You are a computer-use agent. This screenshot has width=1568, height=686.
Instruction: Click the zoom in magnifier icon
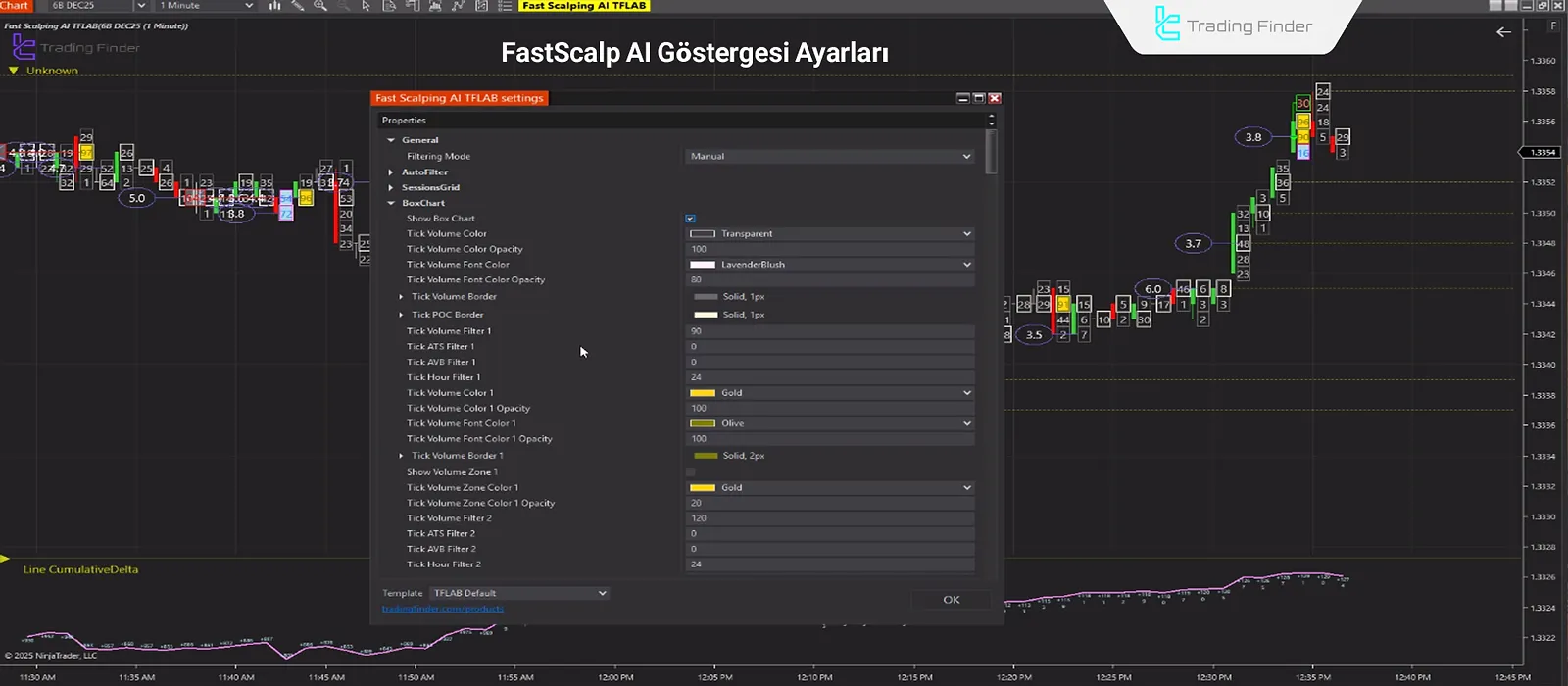pyautogui.click(x=320, y=6)
